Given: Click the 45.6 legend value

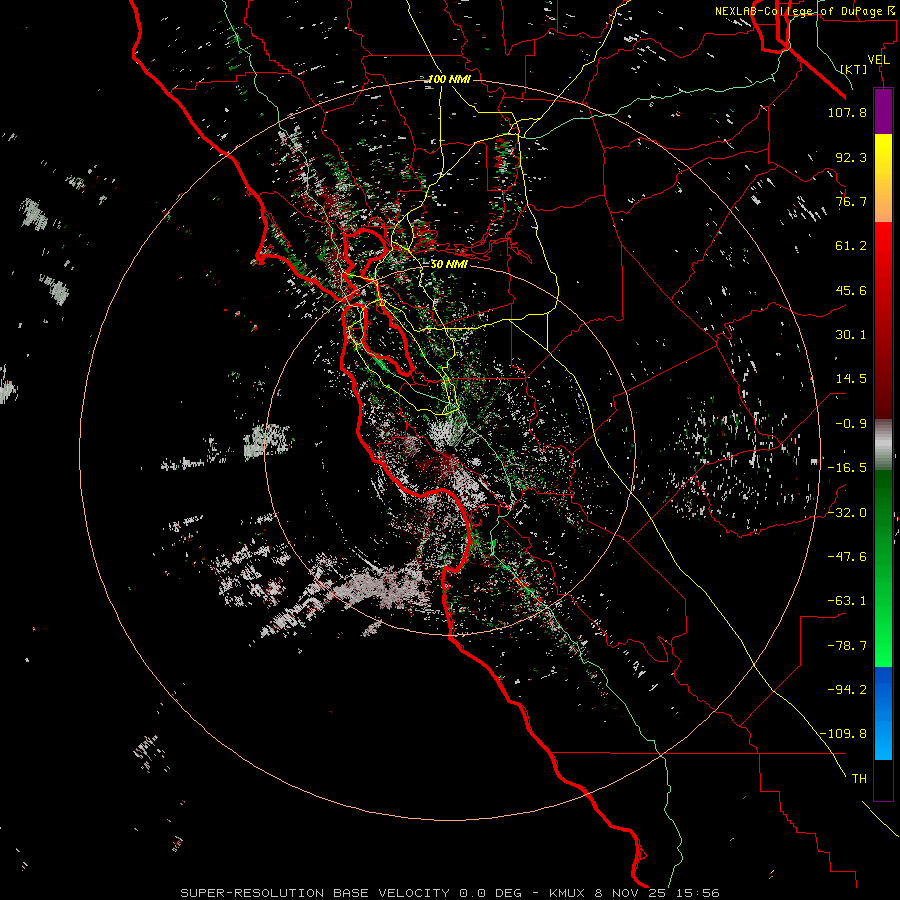Looking at the screenshot, I should [851, 290].
